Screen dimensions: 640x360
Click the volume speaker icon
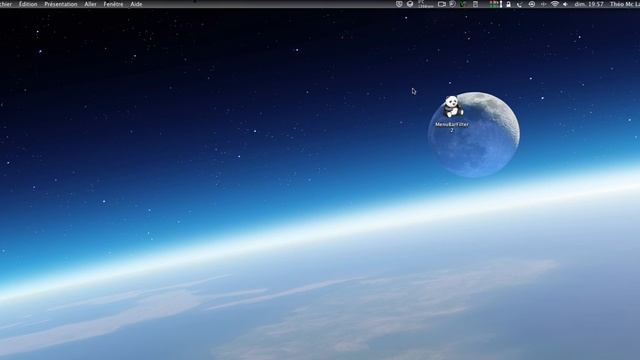coord(565,4)
